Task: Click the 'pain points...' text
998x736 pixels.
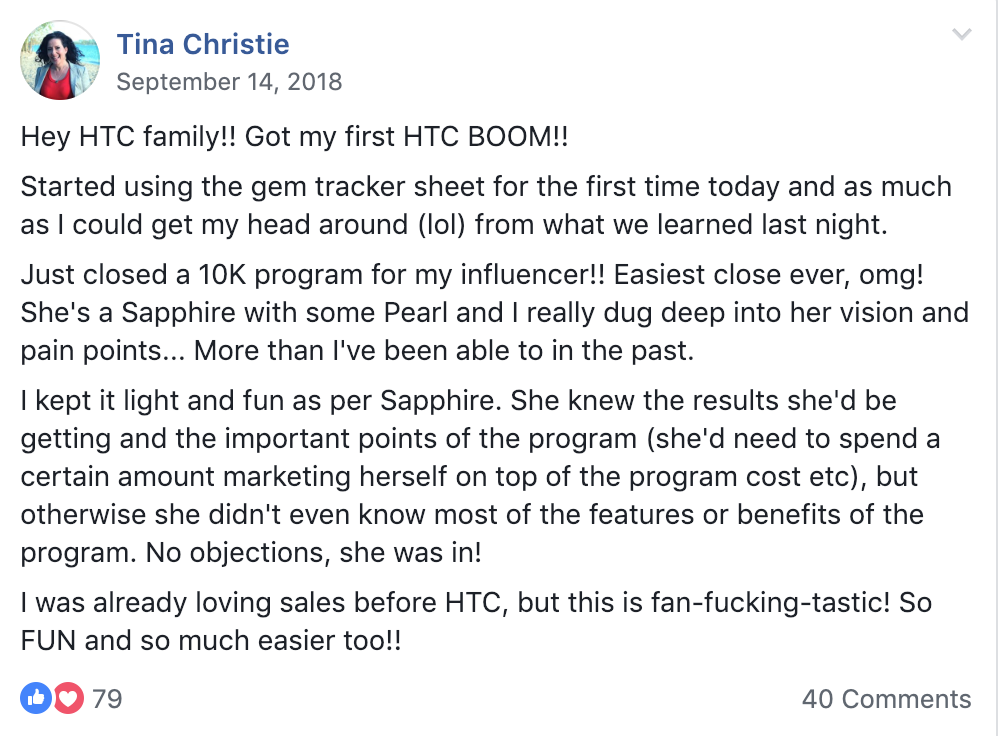Action: pyautogui.click(x=102, y=351)
